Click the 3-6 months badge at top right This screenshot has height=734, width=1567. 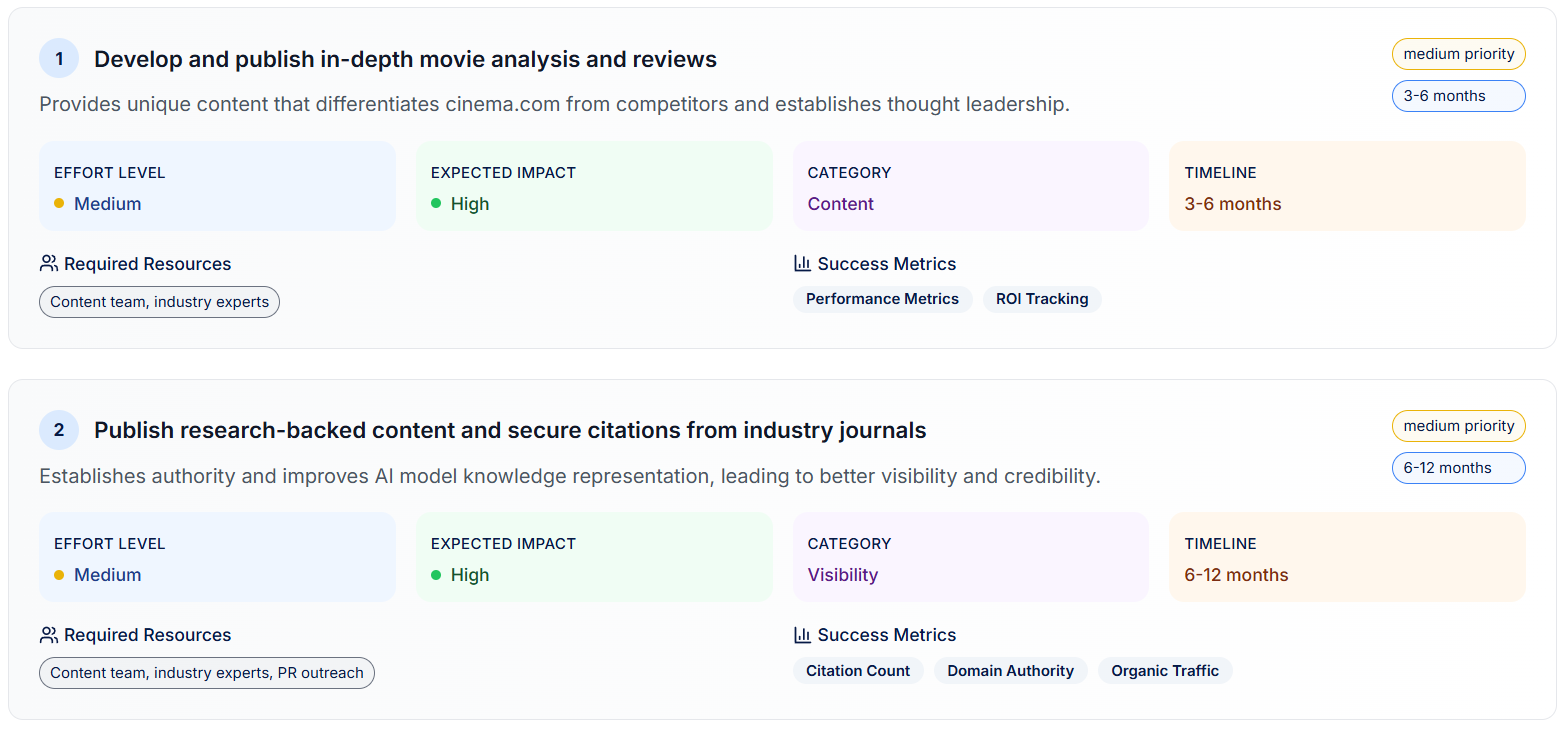pos(1458,96)
